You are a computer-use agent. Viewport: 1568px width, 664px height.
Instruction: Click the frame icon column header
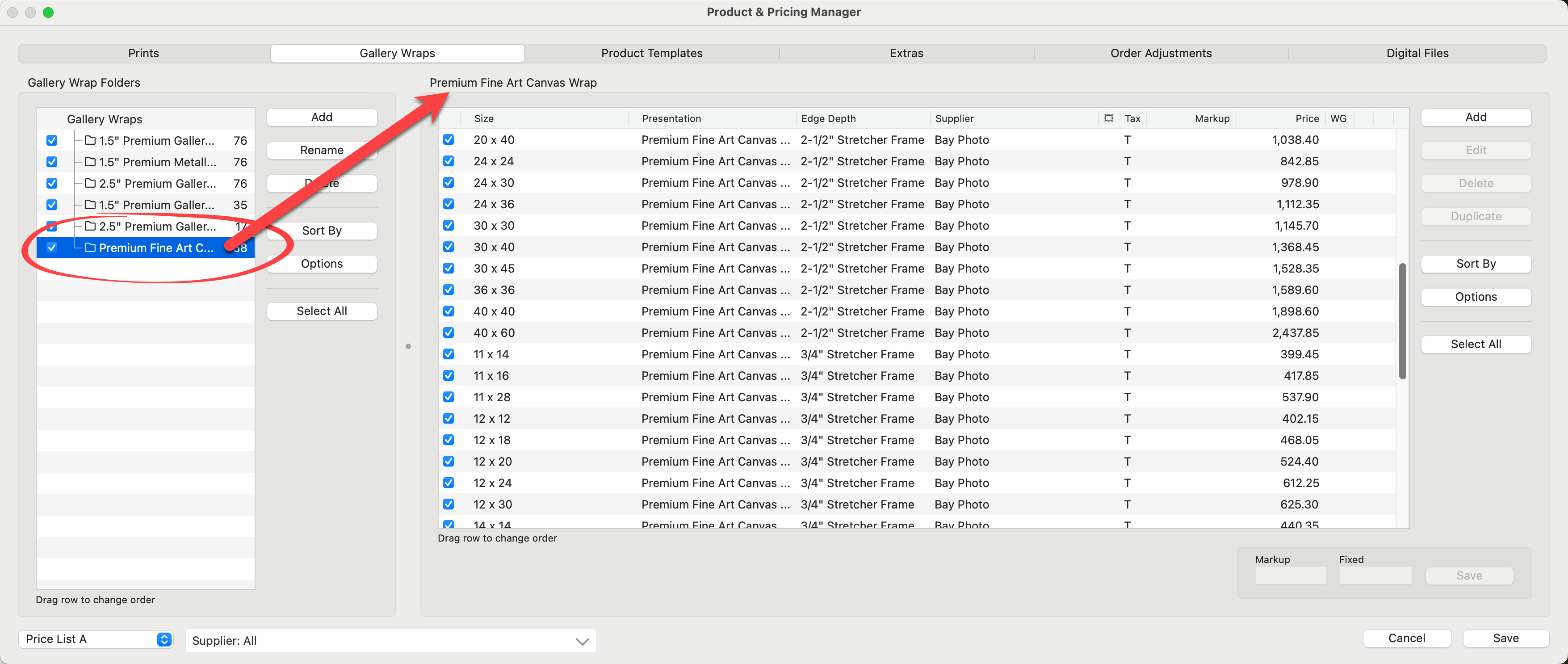tap(1108, 118)
